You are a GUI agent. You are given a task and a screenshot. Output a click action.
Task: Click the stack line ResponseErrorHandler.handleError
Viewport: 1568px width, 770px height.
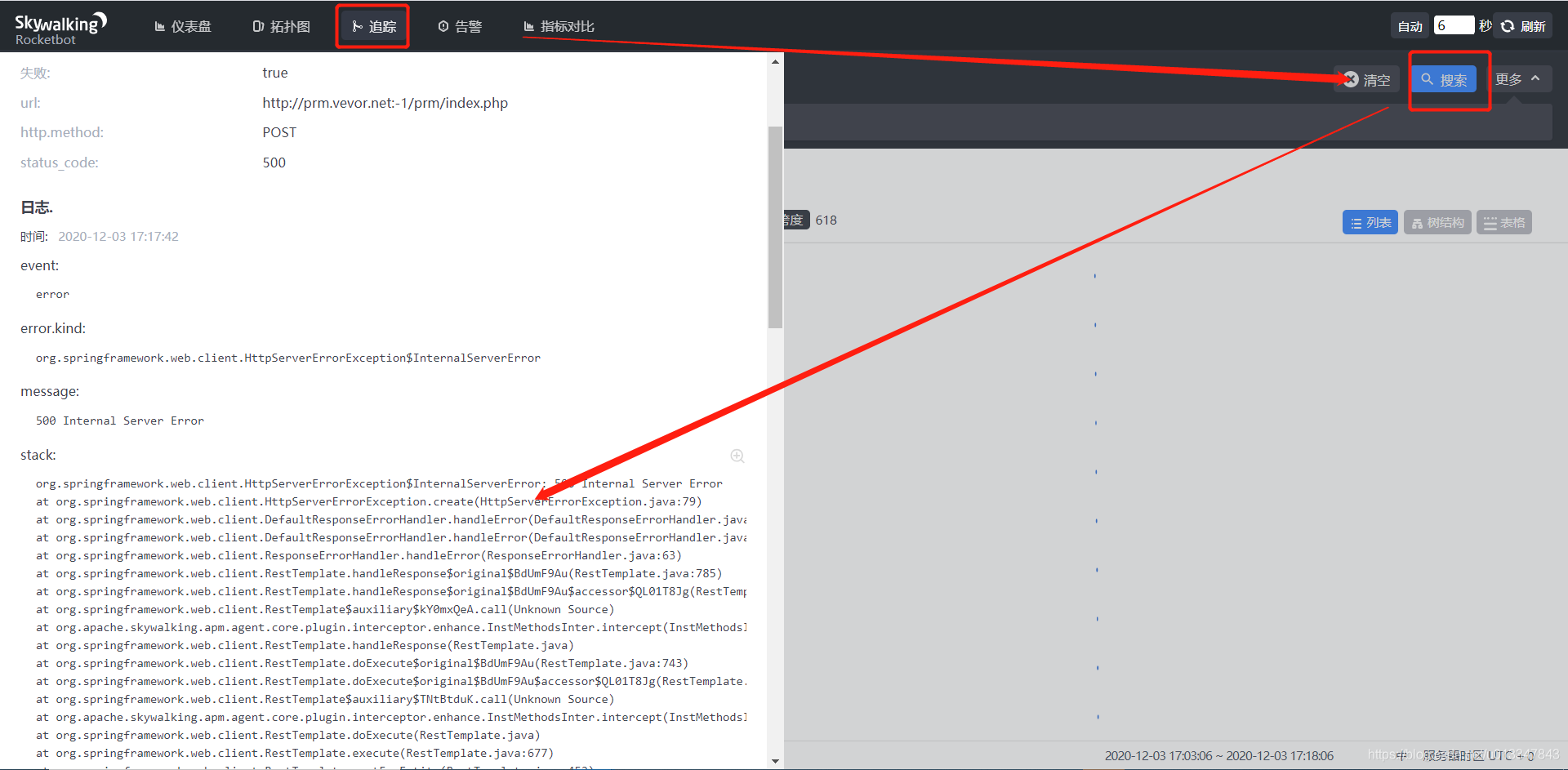[359, 555]
